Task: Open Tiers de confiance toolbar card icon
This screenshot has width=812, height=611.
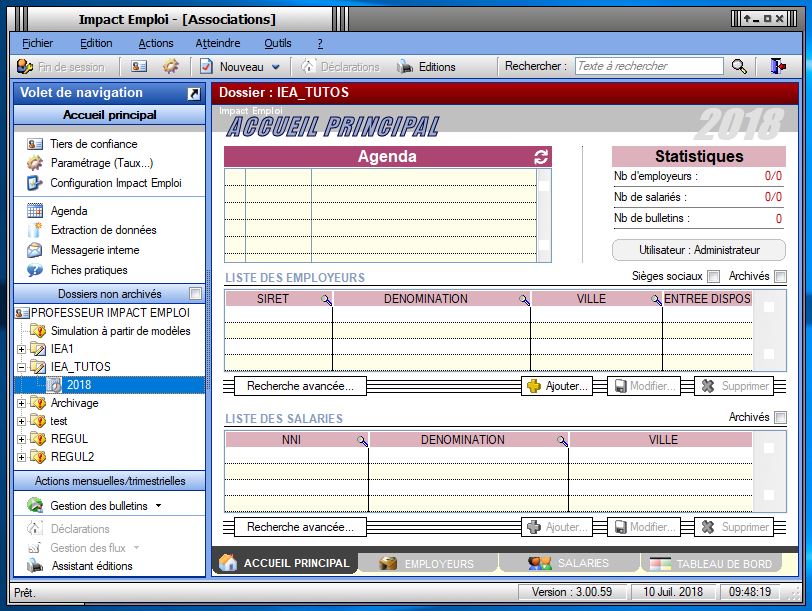Action: (139, 66)
